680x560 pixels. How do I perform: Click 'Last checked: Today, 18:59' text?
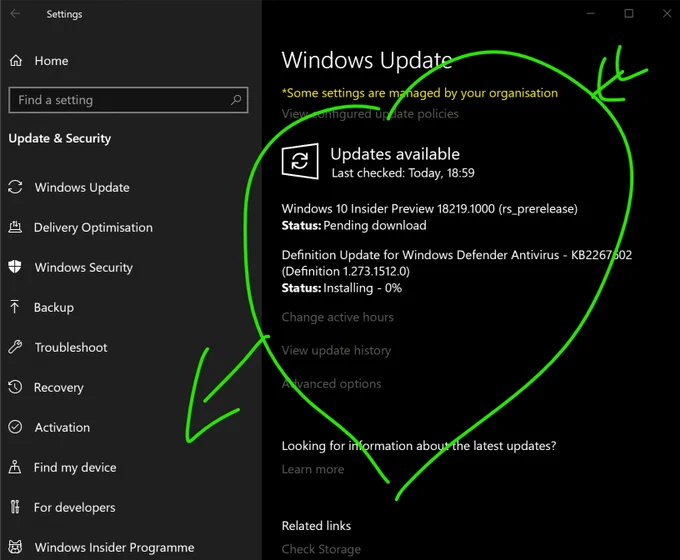pyautogui.click(x=403, y=173)
